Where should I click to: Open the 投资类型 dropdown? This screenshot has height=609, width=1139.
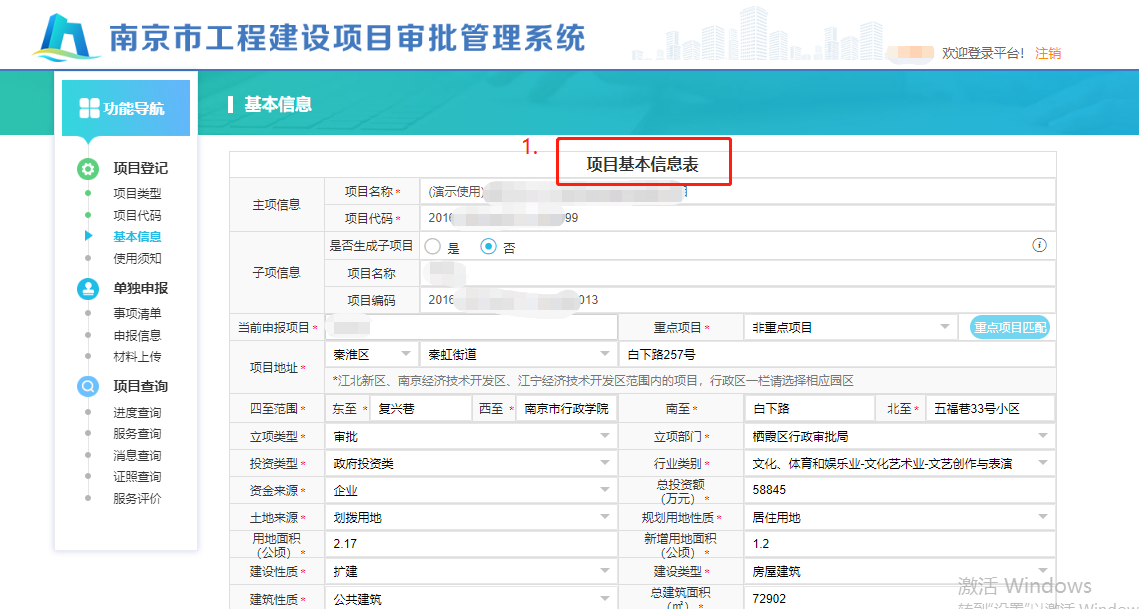pyautogui.click(x=472, y=464)
